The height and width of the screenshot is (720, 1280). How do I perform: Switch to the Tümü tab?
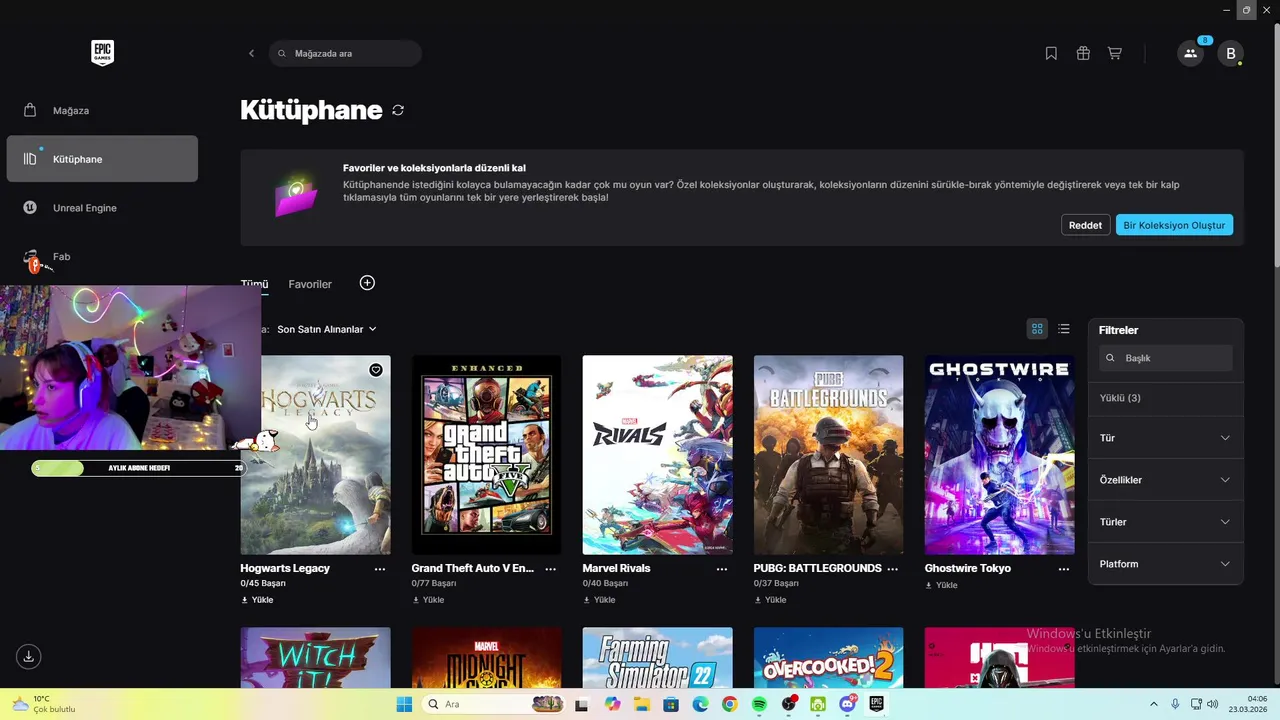[254, 284]
